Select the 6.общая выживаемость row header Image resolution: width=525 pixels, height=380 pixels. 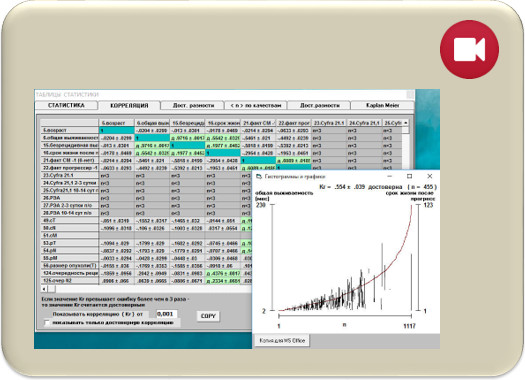click(x=70, y=138)
